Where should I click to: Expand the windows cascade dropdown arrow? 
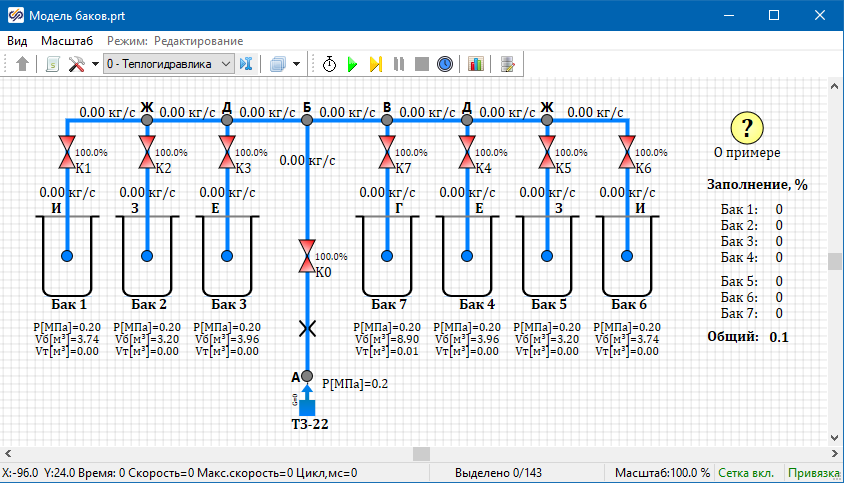pos(297,64)
